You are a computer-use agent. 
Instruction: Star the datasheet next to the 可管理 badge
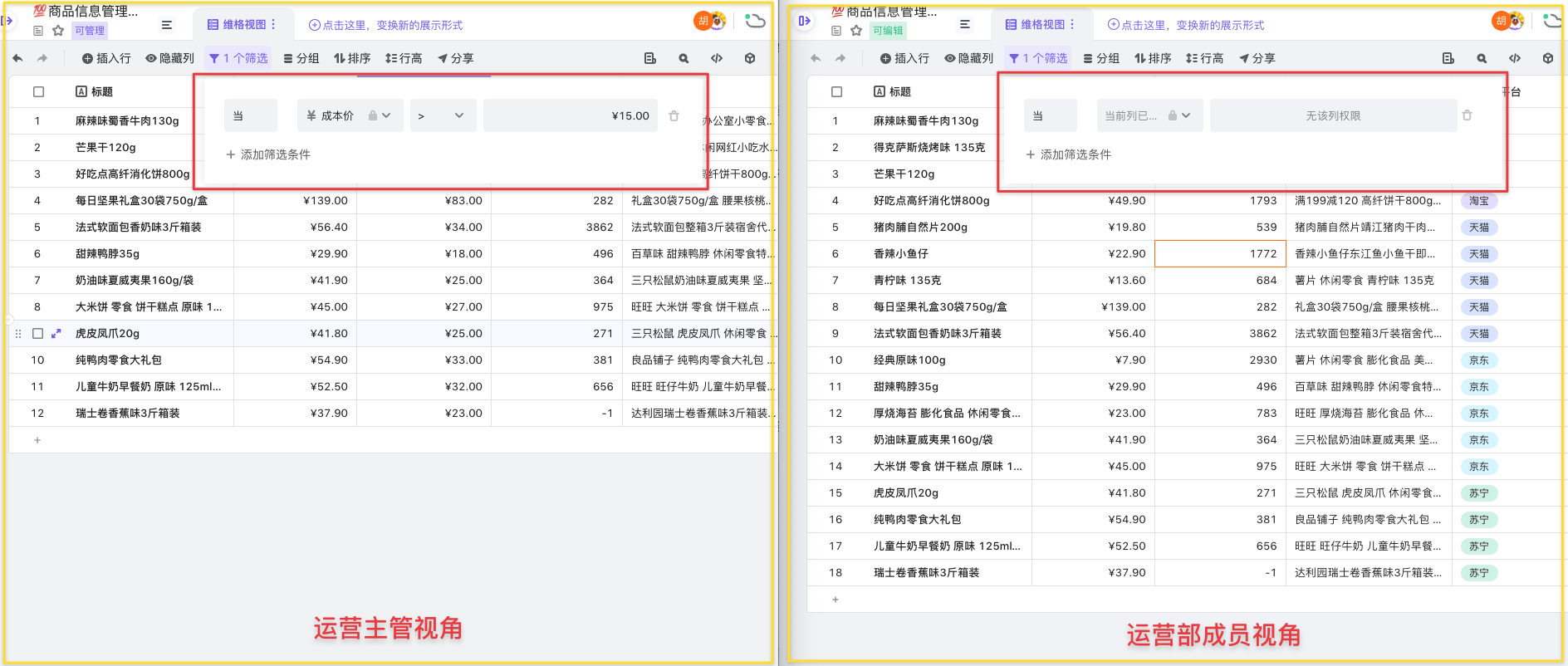(58, 31)
